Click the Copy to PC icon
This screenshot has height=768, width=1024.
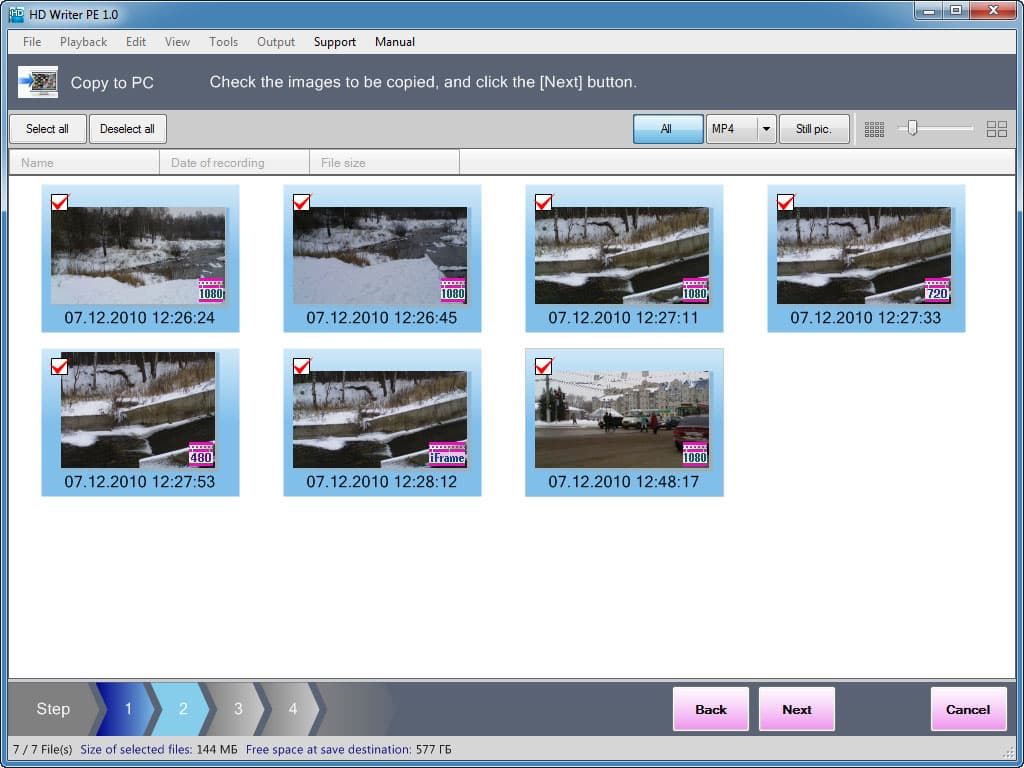[x=38, y=82]
